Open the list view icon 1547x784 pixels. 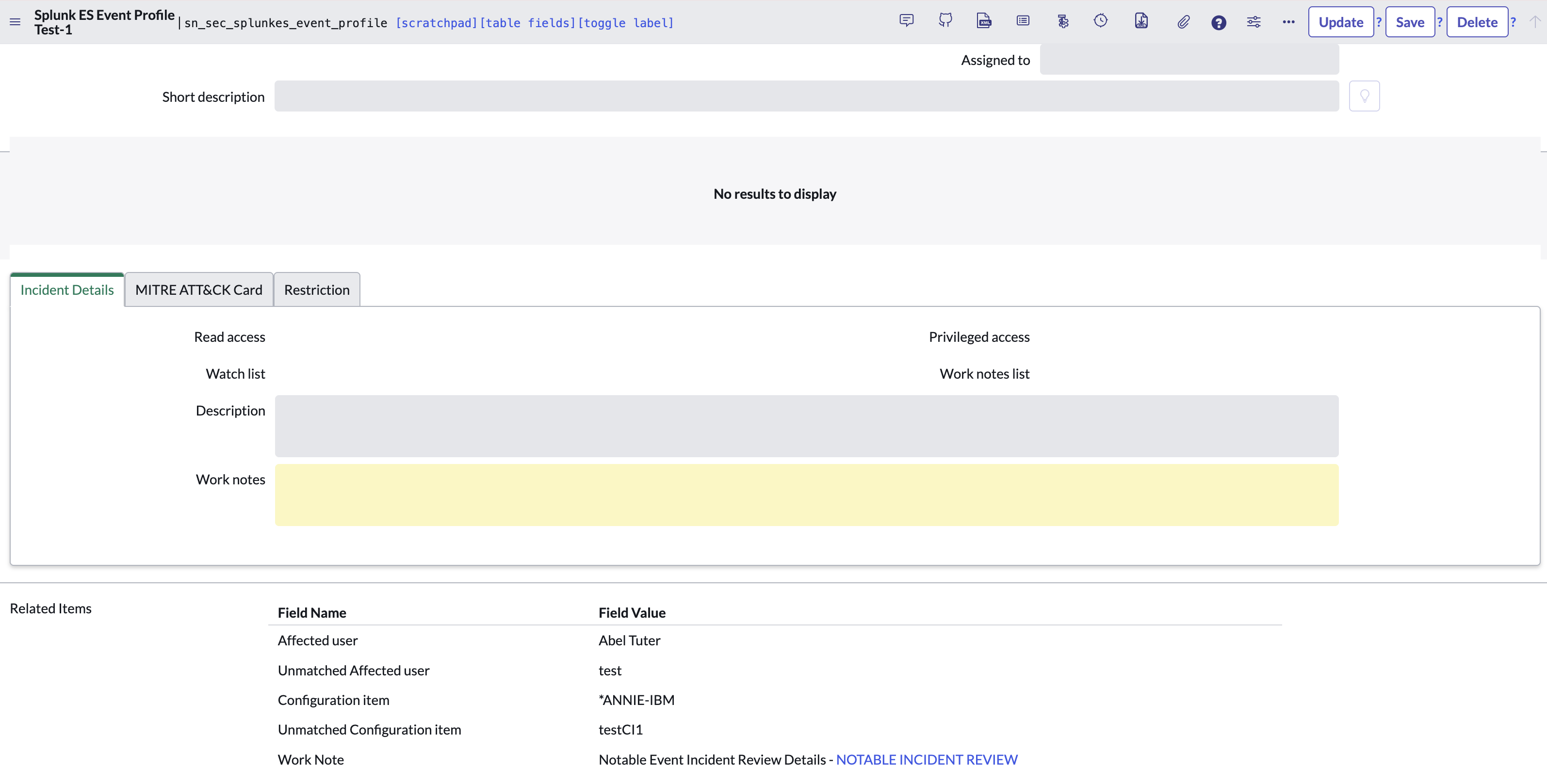click(x=1023, y=21)
